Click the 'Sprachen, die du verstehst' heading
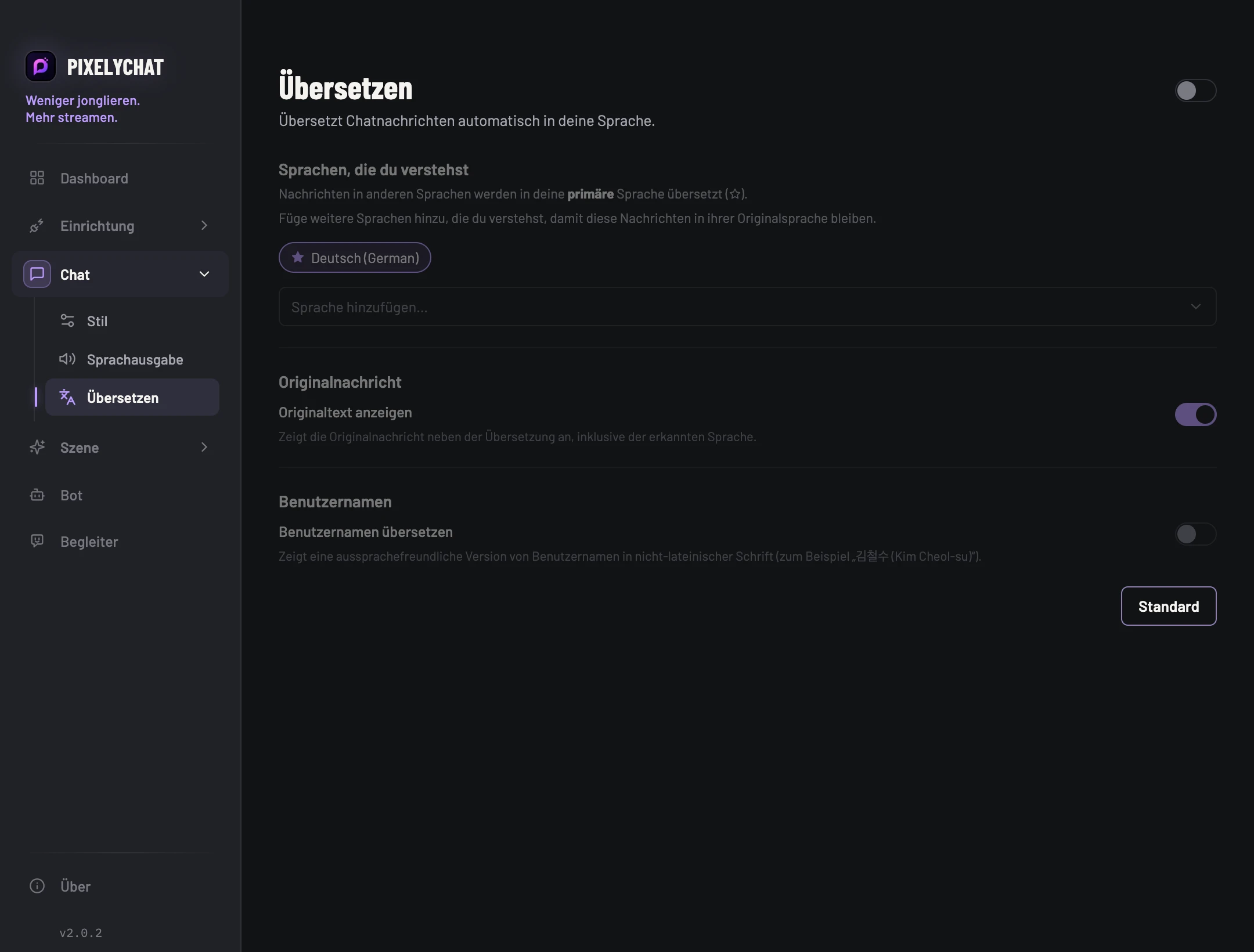The width and height of the screenshot is (1254, 952). pos(373,170)
